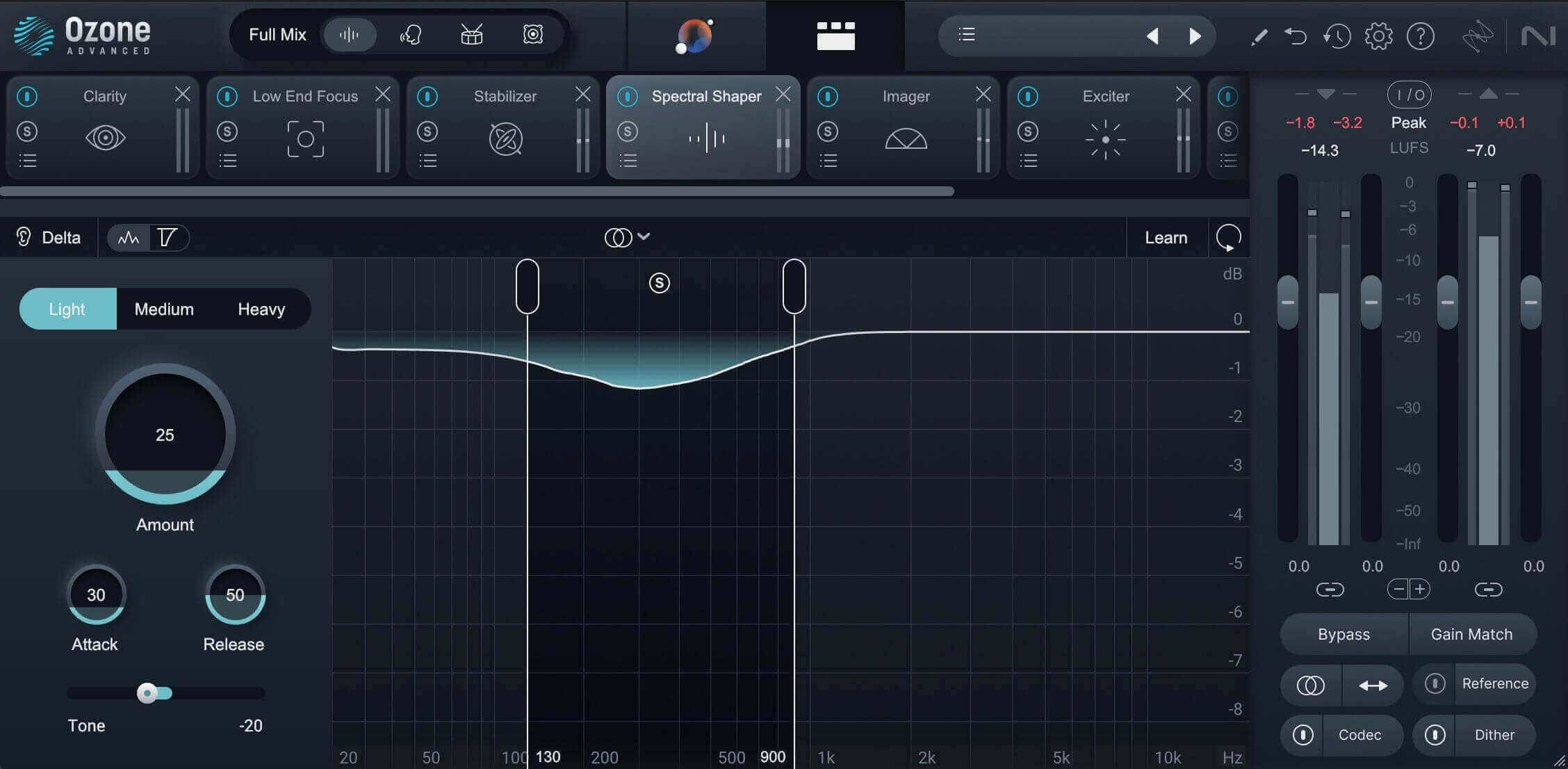
Task: Open Clarity module preset list
Action: pos(28,161)
